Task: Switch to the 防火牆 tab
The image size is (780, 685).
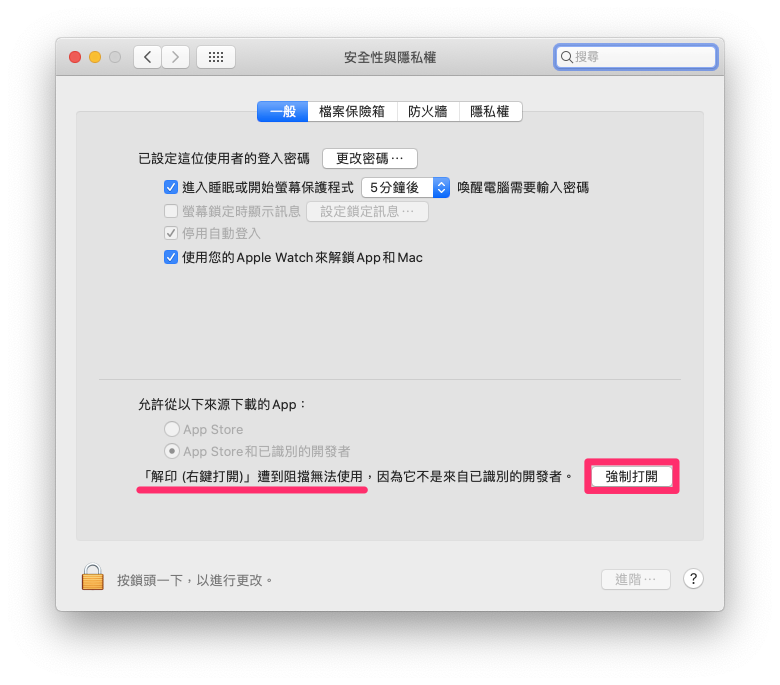Action: pyautogui.click(x=428, y=111)
